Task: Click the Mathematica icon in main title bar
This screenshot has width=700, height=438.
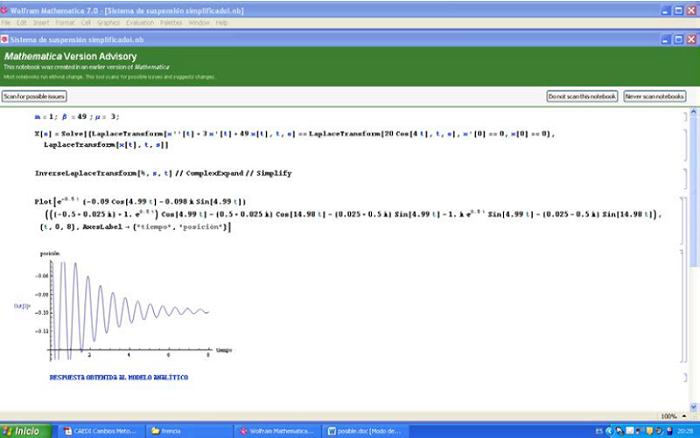Action: tap(4, 10)
